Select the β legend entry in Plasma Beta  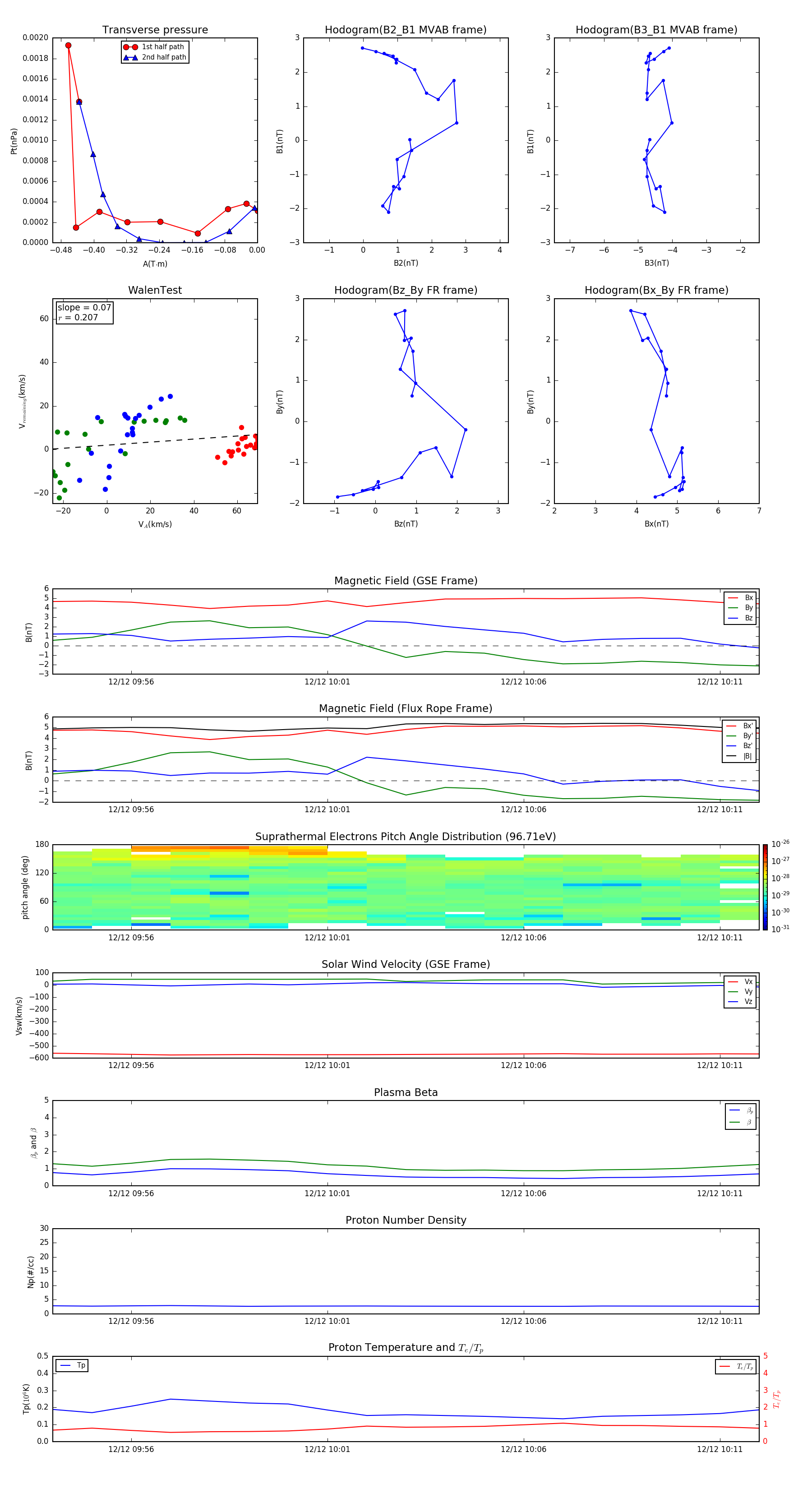coord(741,1122)
